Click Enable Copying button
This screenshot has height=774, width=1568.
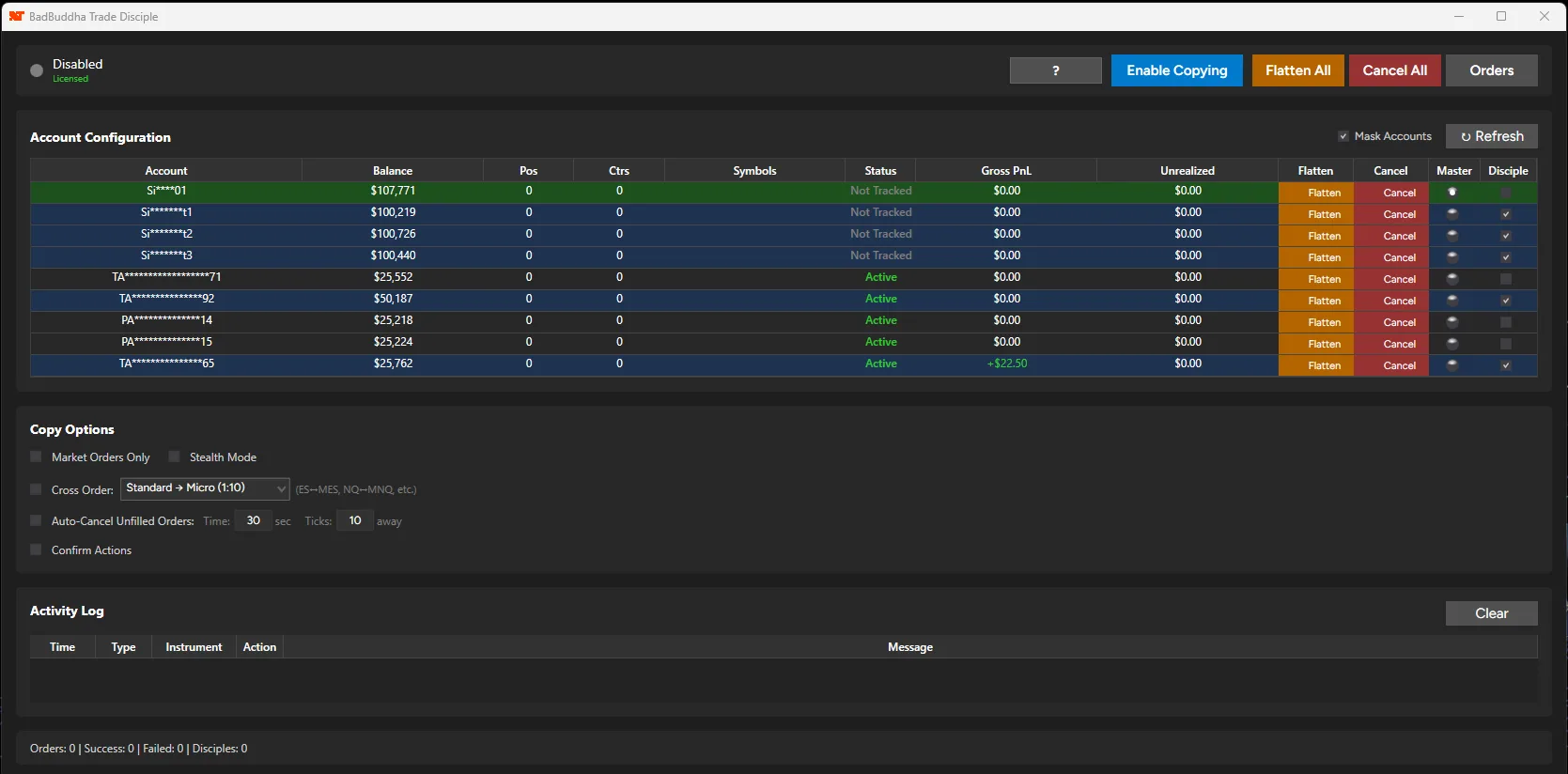(x=1176, y=70)
